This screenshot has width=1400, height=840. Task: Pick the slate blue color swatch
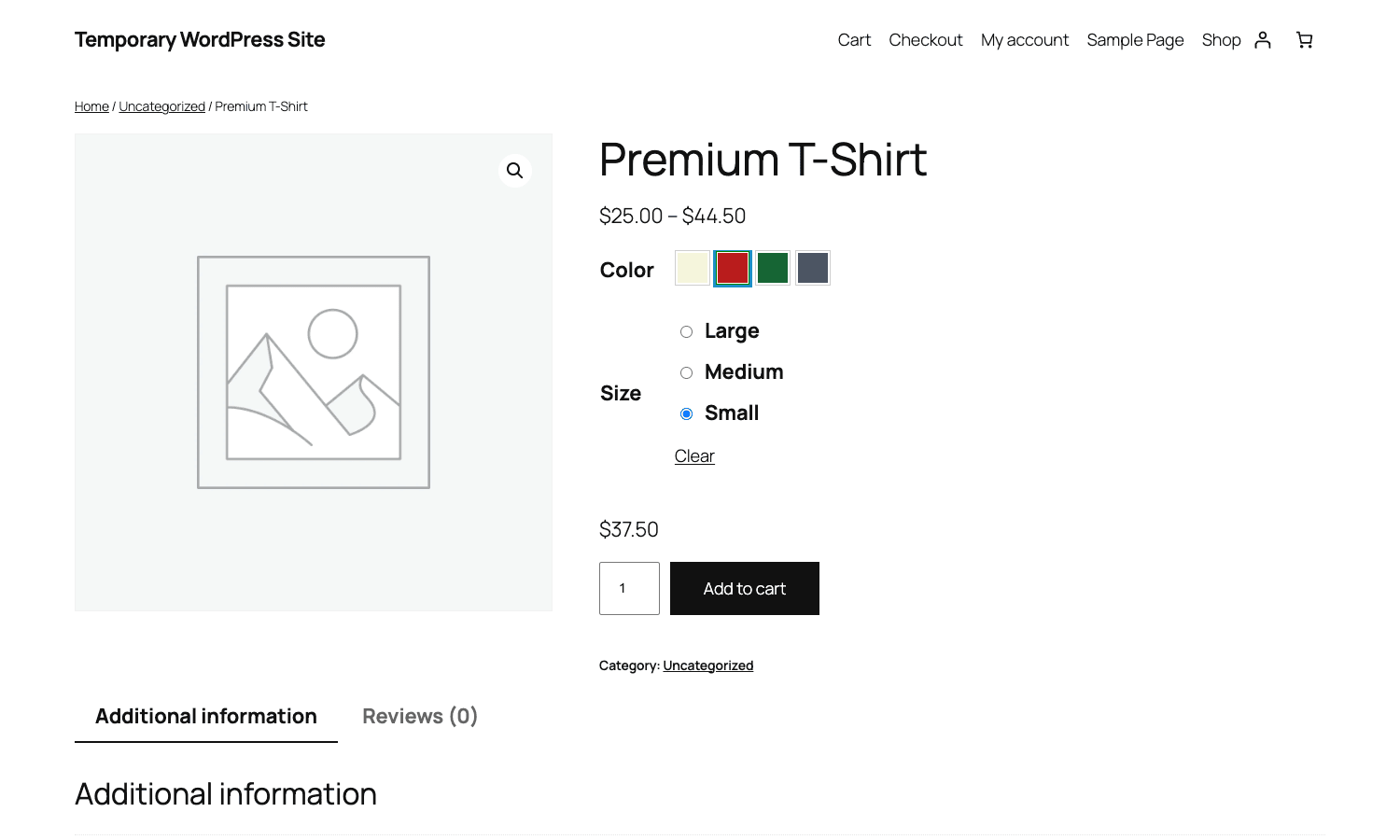(813, 268)
